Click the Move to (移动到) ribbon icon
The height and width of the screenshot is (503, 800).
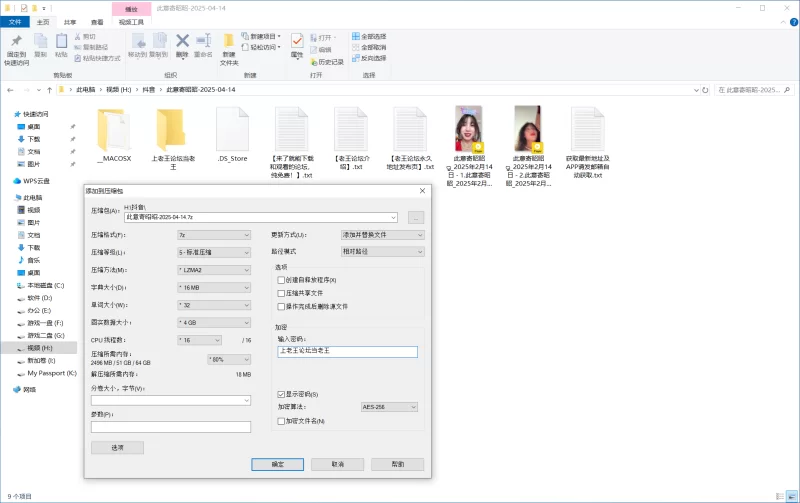tap(138, 41)
